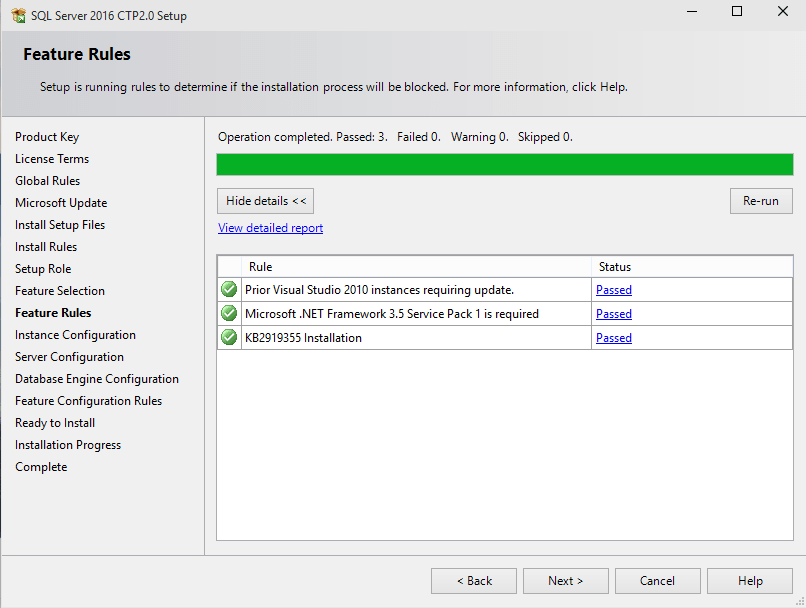The width and height of the screenshot is (806, 608).
Task: Select the Setup Role step
Action: coord(43,269)
